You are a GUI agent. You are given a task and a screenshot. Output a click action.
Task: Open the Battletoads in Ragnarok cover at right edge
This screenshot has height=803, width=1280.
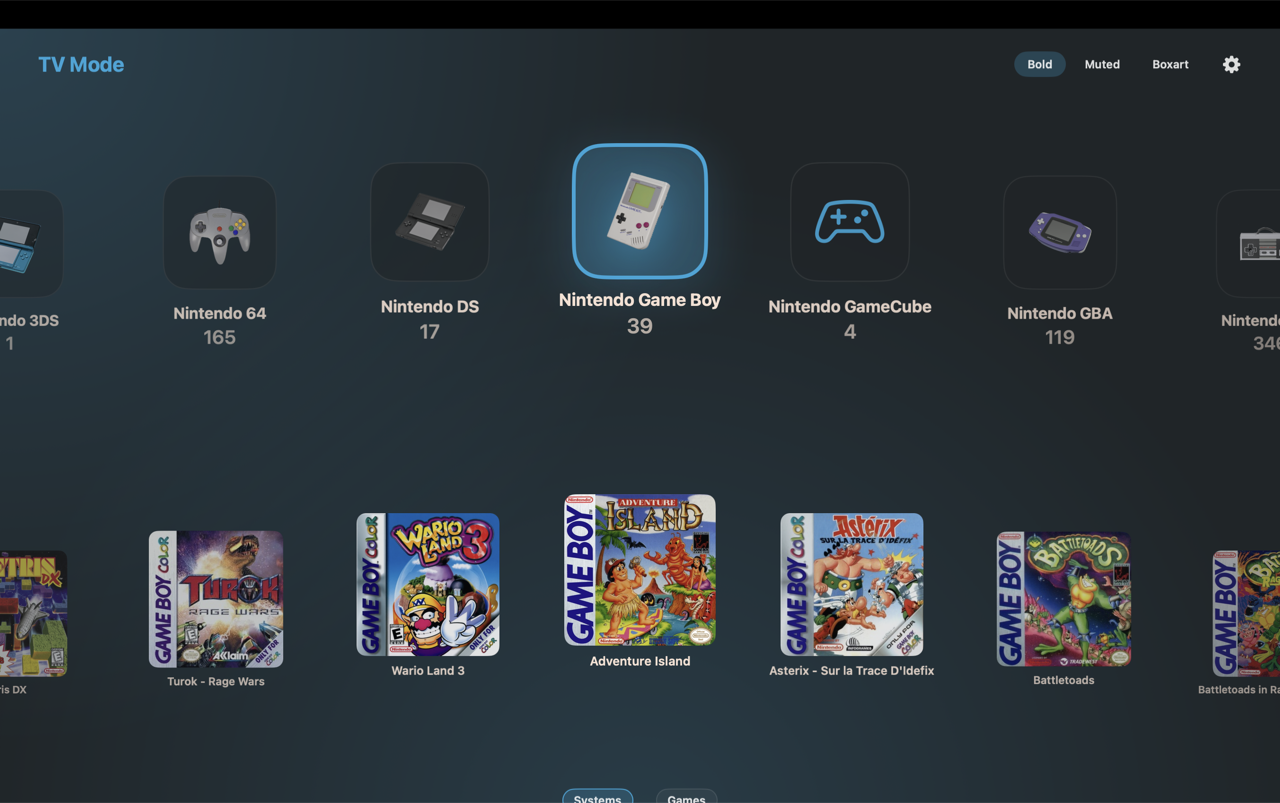pyautogui.click(x=1247, y=613)
